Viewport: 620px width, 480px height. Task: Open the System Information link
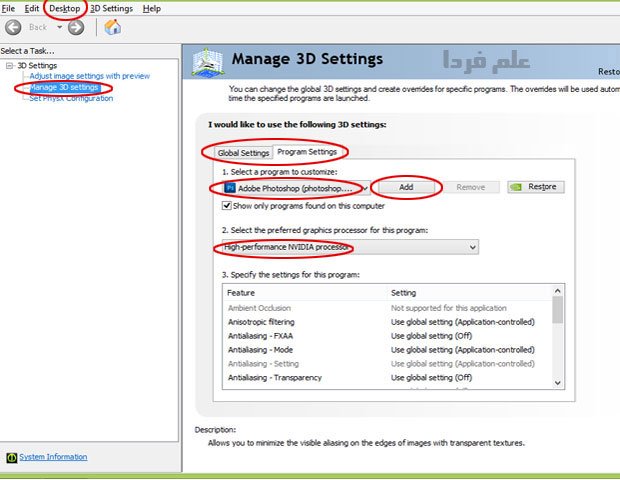tap(52, 457)
